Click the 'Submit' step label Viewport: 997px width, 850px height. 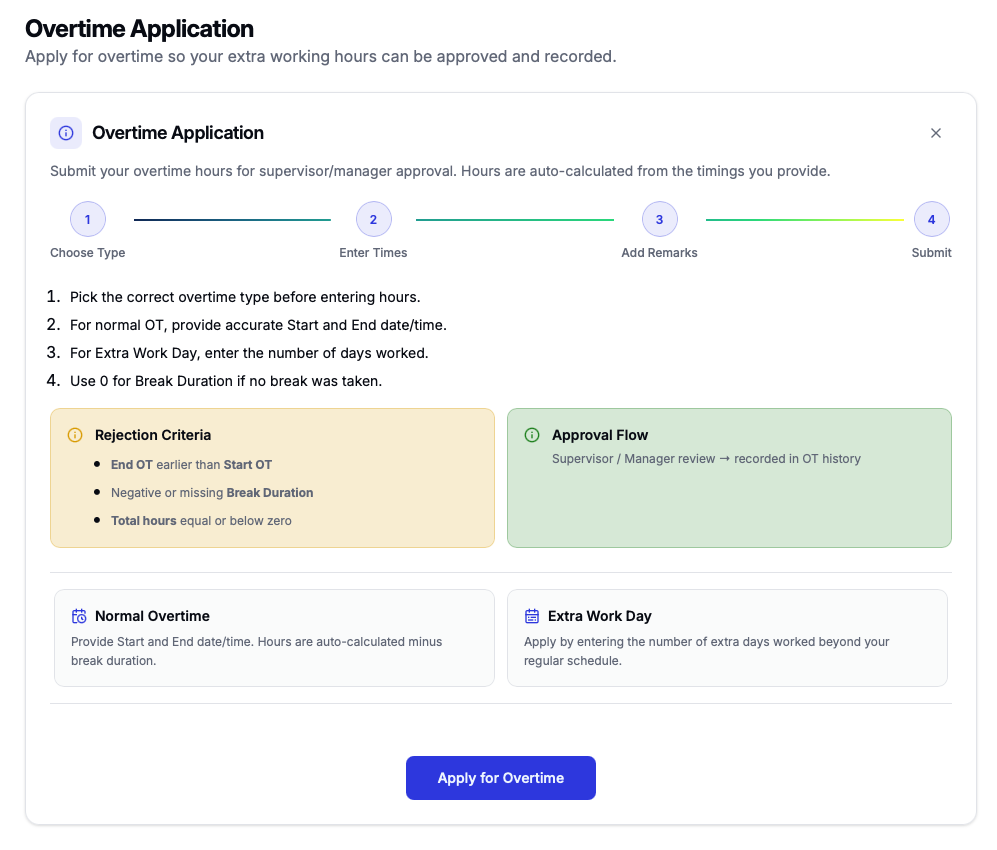(x=932, y=252)
